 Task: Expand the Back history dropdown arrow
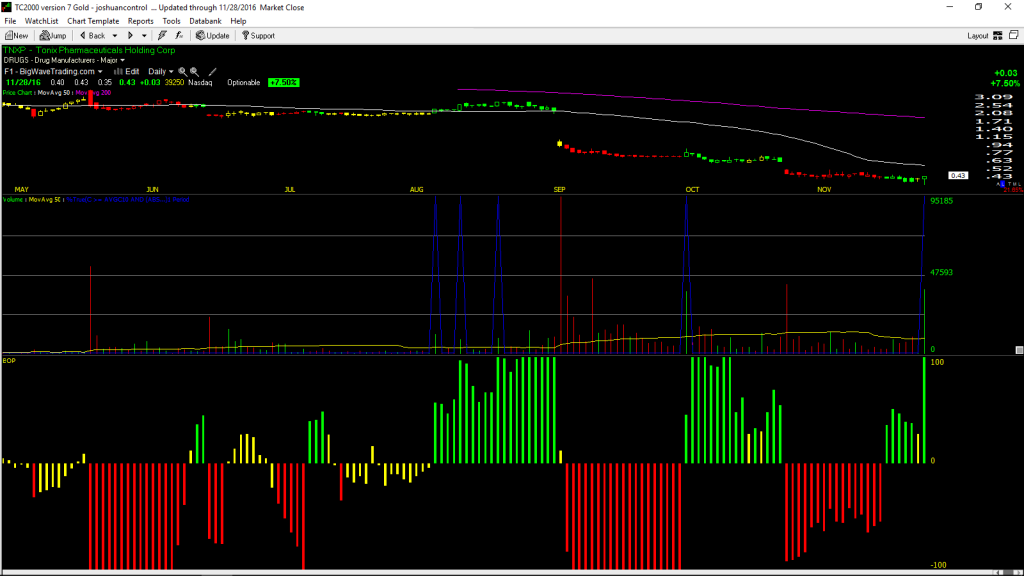coord(115,36)
